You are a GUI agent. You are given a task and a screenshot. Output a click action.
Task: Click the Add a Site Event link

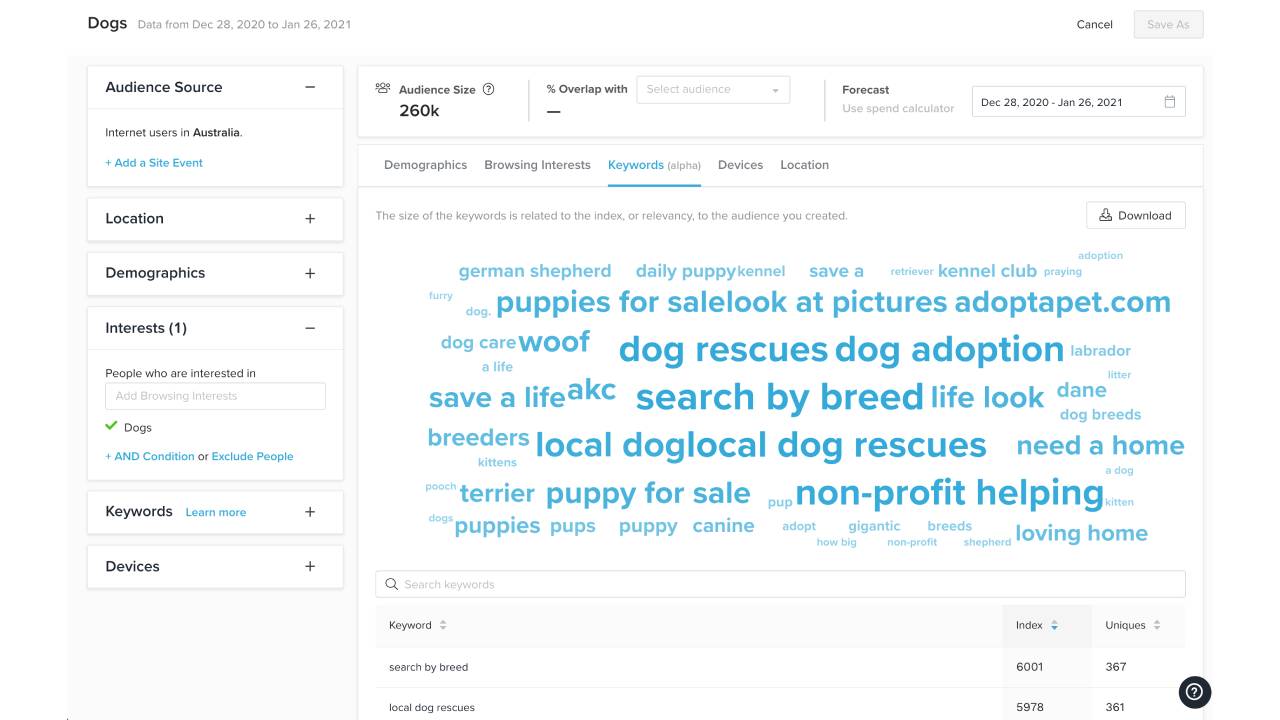pyautogui.click(x=154, y=163)
